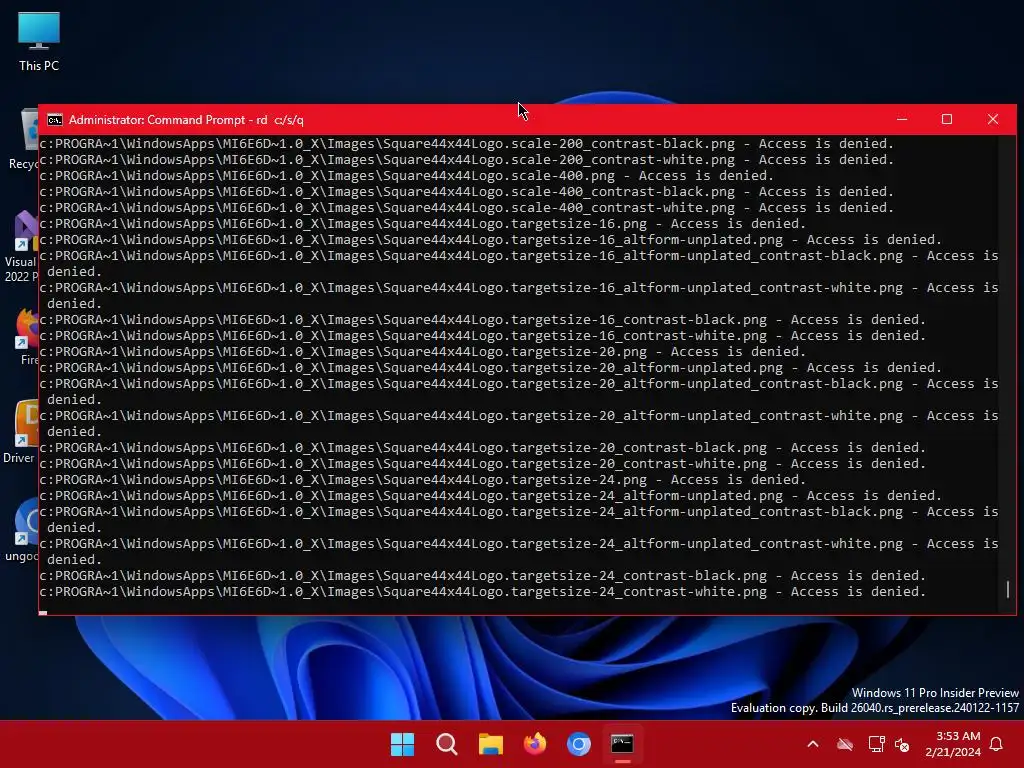This screenshot has height=768, width=1024.
Task: Click the line for Square44x44Logo.targetsize-20.png
Action: coord(423,352)
